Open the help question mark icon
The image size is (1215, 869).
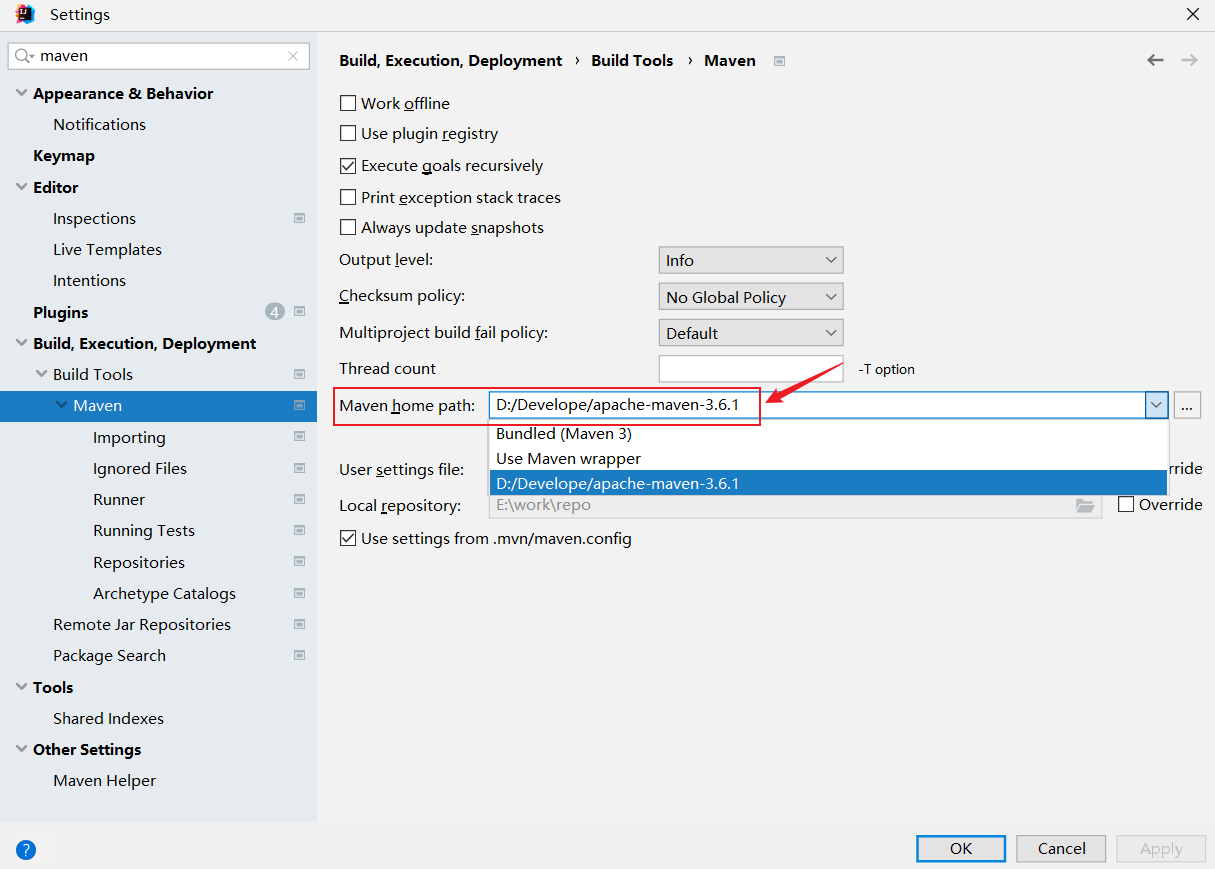(x=26, y=850)
